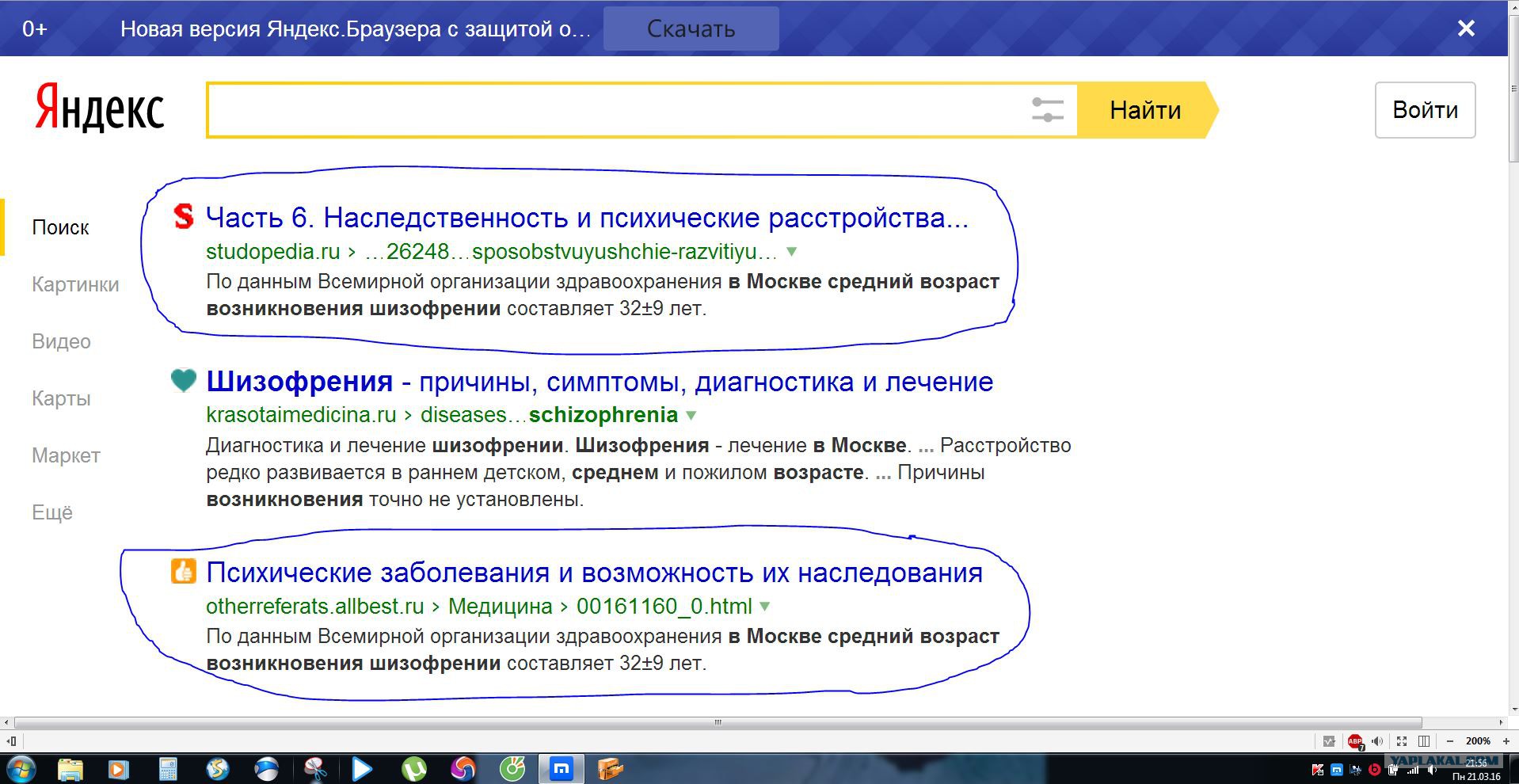Toggle full screen mode in status bar

click(x=1402, y=741)
